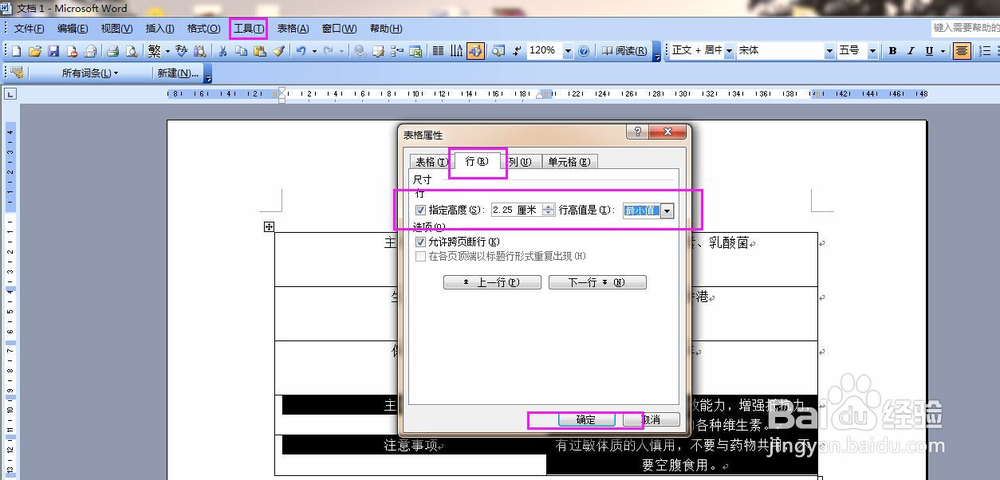Open Print Preview magnifier icon
Image resolution: width=1000 pixels, height=480 pixels.
click(131, 51)
